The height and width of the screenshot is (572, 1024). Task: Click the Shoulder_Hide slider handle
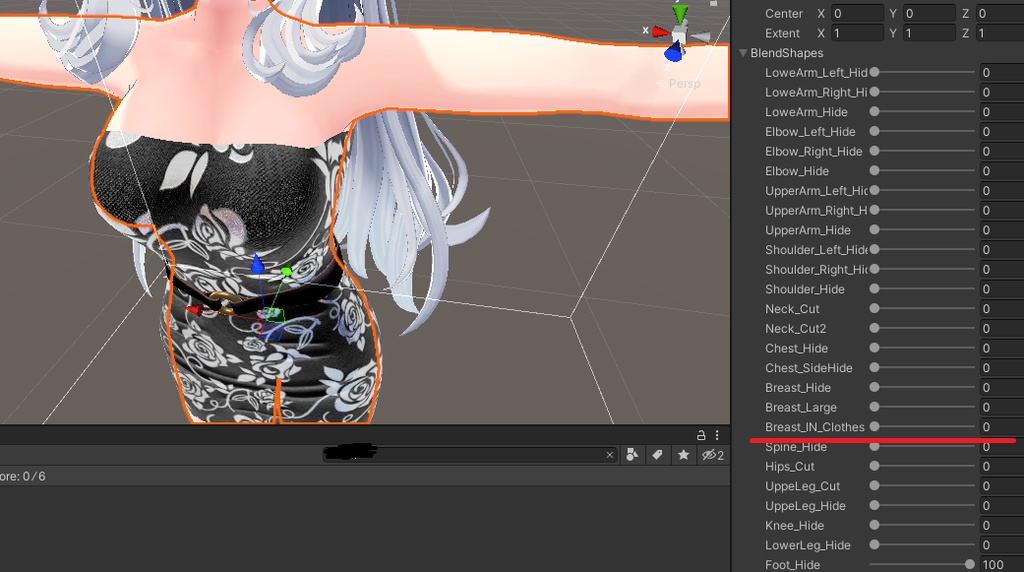point(874,289)
